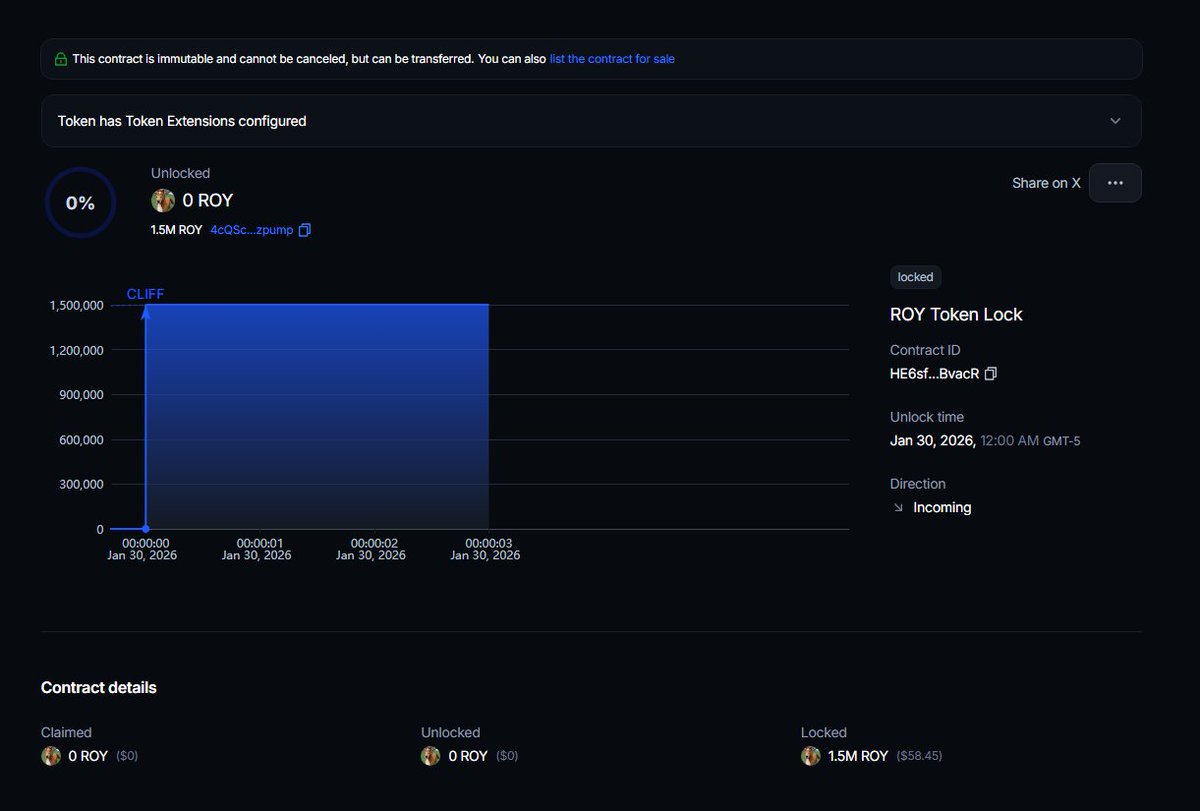This screenshot has width=1200, height=811.
Task: Open the ••• overflow menu next to Share on X
Action: pos(1115,183)
